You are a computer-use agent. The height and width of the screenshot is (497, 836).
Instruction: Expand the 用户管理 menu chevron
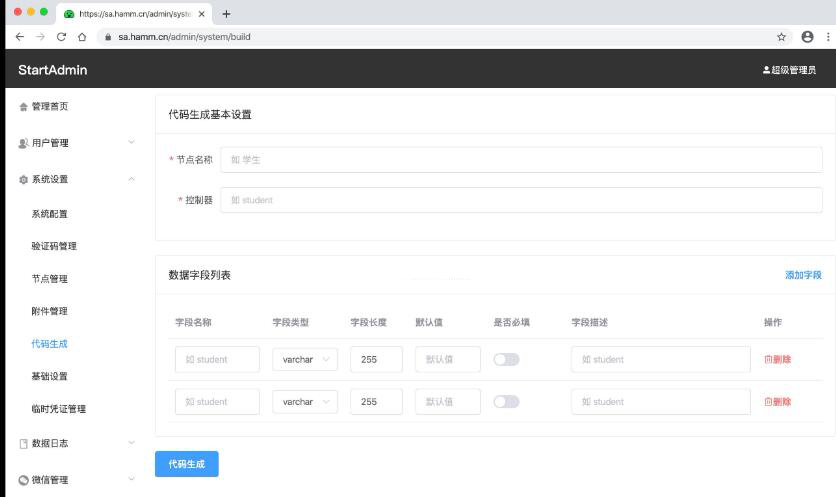click(x=131, y=142)
